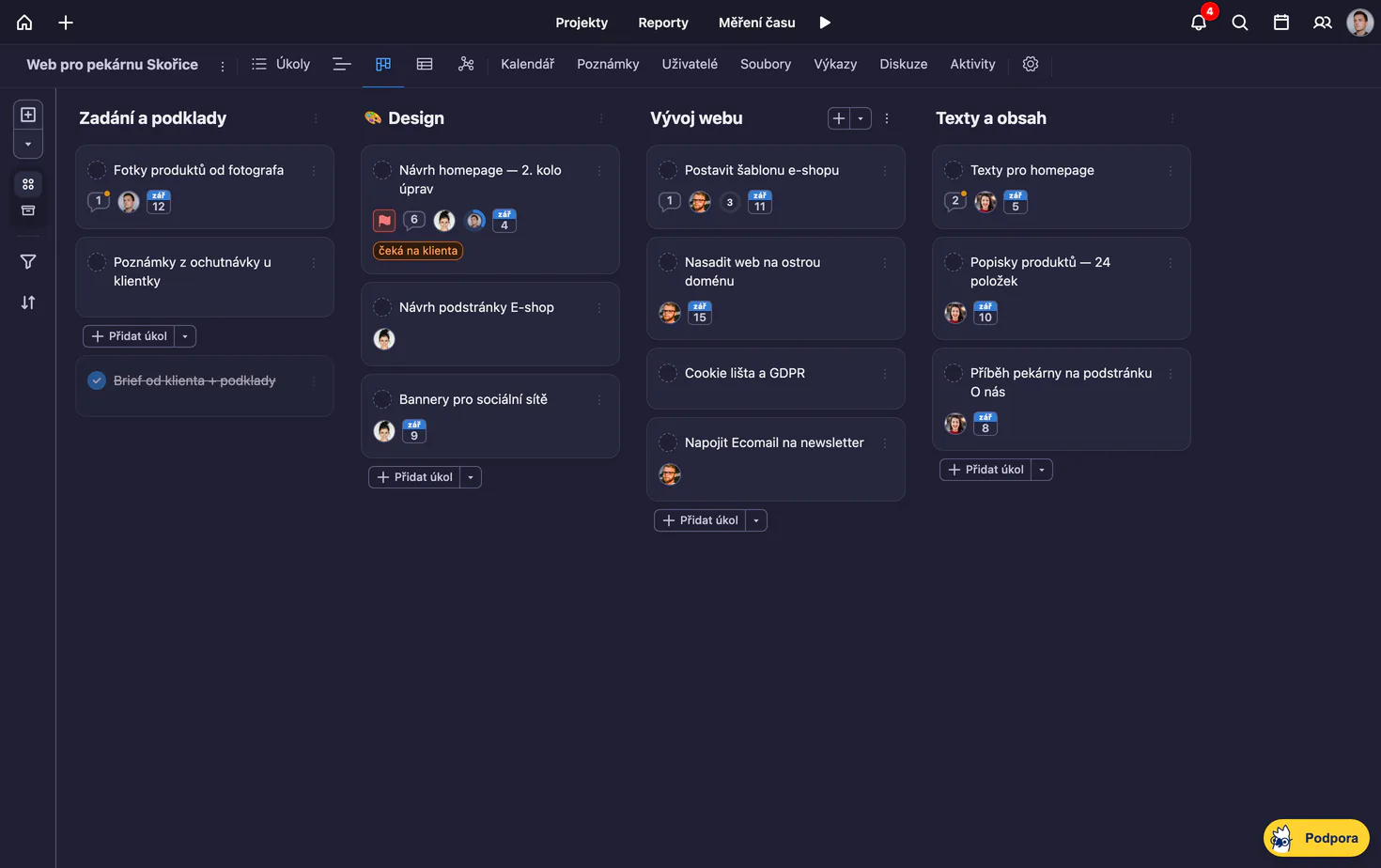
Task: Open the mind map view icon
Action: 466,64
